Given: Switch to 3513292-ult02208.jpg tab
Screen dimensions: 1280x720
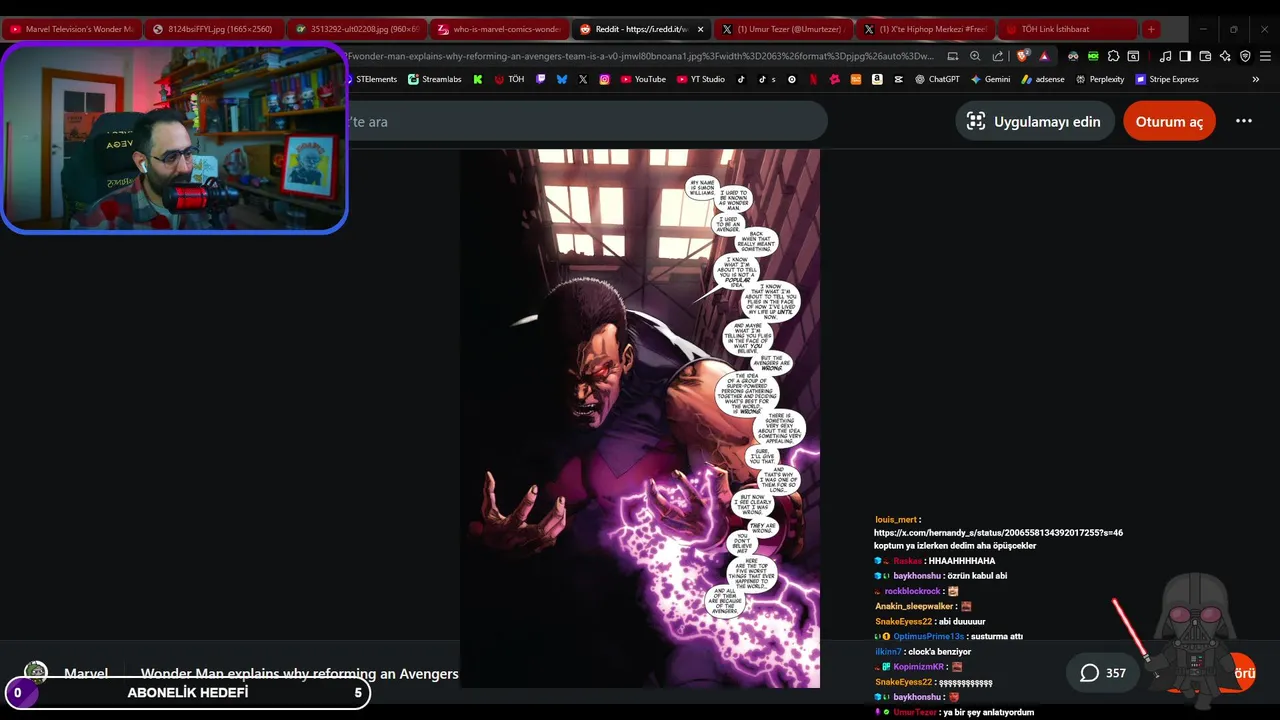Looking at the screenshot, I should coord(356,29).
